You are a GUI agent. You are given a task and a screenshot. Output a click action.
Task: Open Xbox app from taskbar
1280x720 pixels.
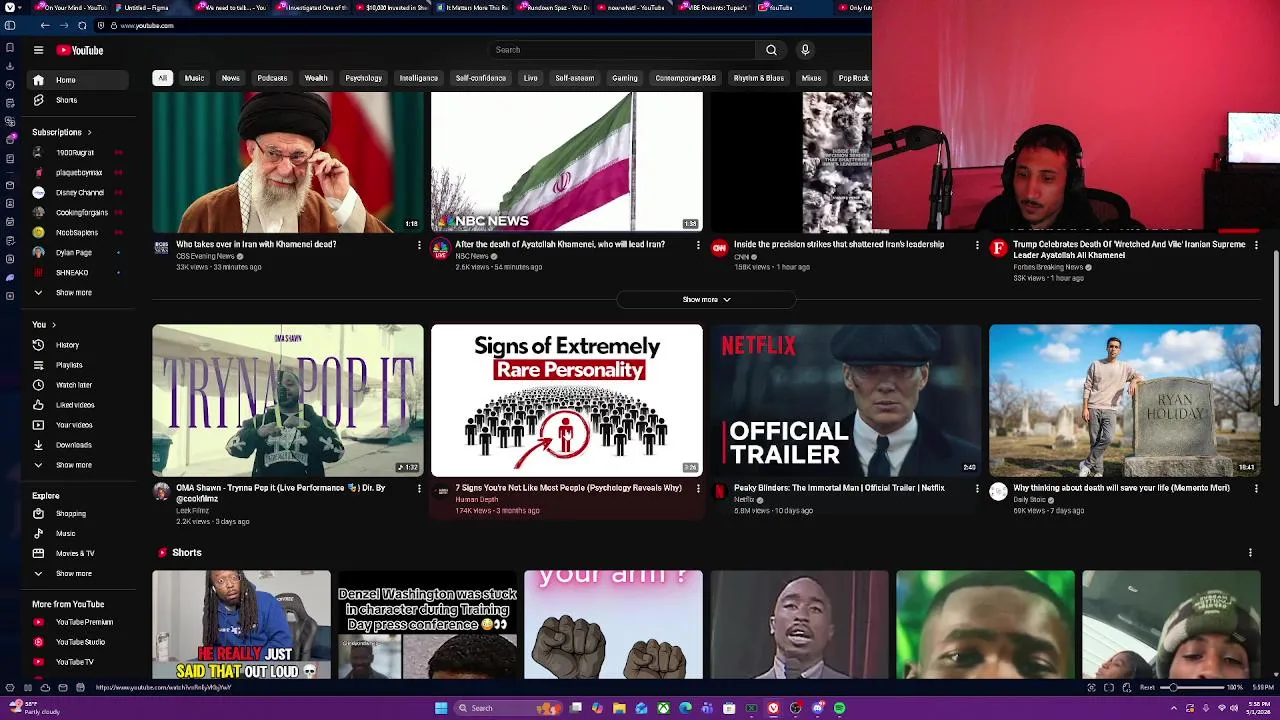click(663, 708)
